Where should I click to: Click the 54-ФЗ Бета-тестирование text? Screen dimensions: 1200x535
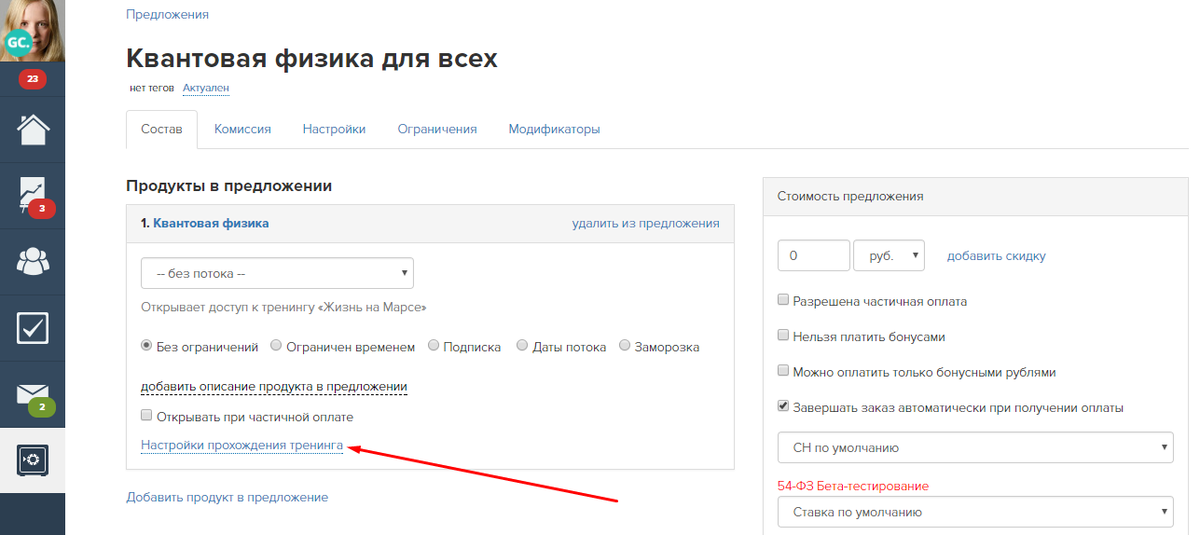pyautogui.click(x=852, y=486)
